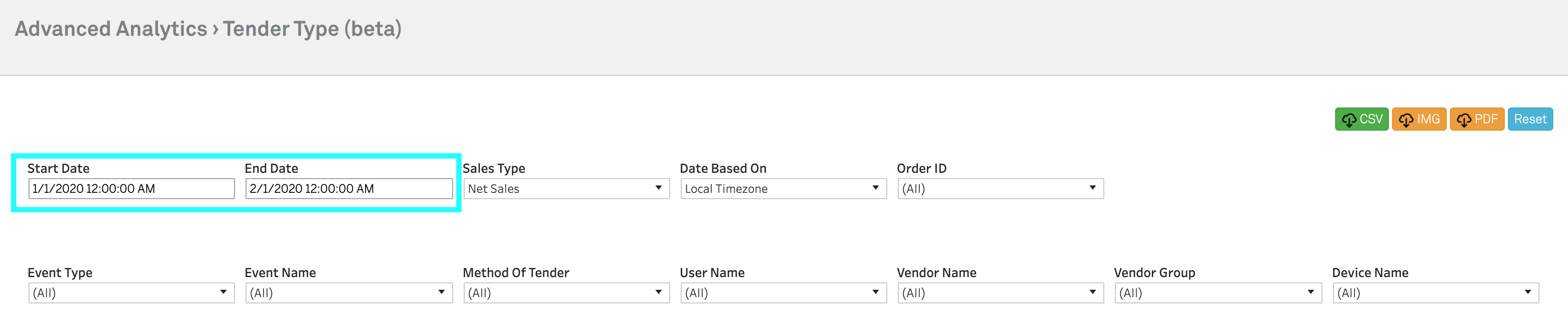Click the End Date input field
This screenshot has width=1568, height=334.
pos(348,189)
